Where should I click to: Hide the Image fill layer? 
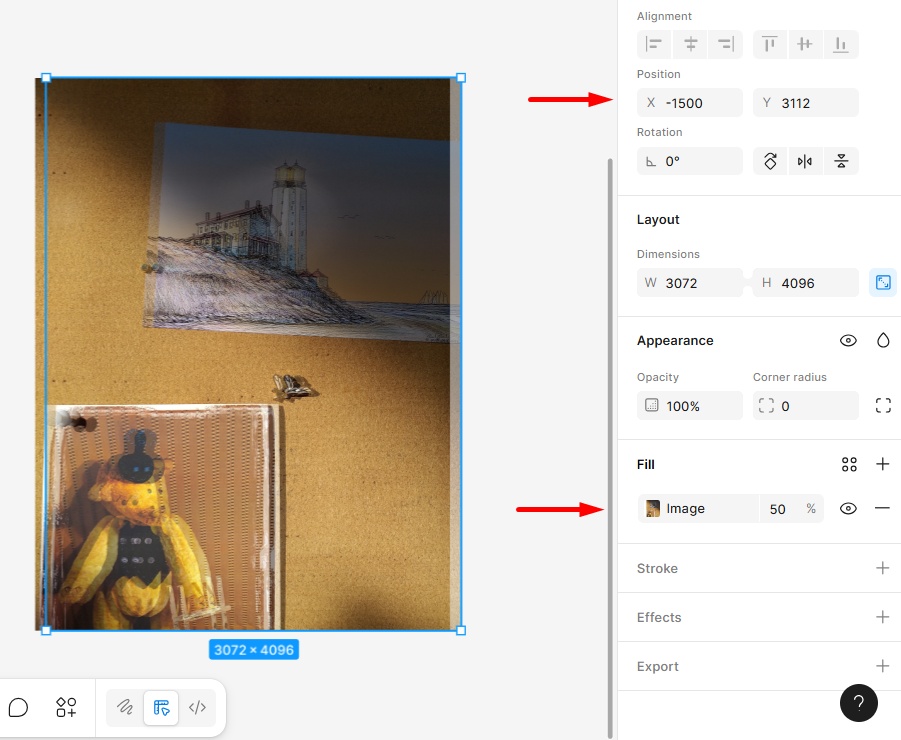coord(848,508)
